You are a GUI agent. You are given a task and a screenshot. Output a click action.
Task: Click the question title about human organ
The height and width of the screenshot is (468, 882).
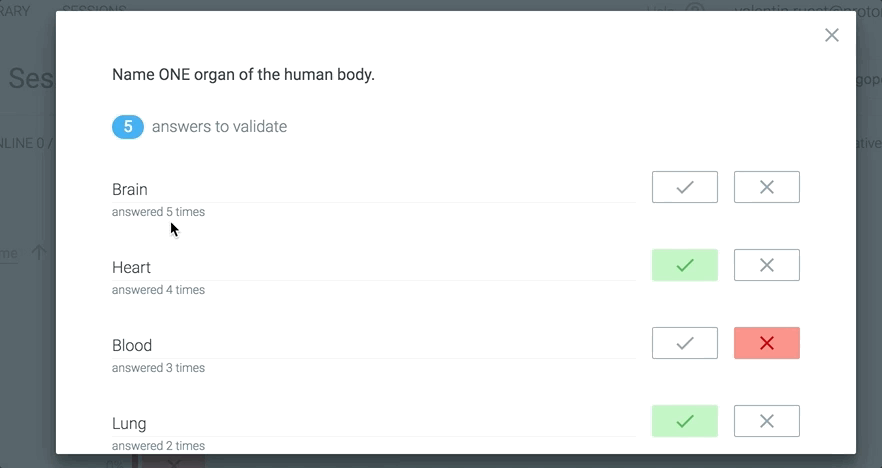(x=243, y=74)
